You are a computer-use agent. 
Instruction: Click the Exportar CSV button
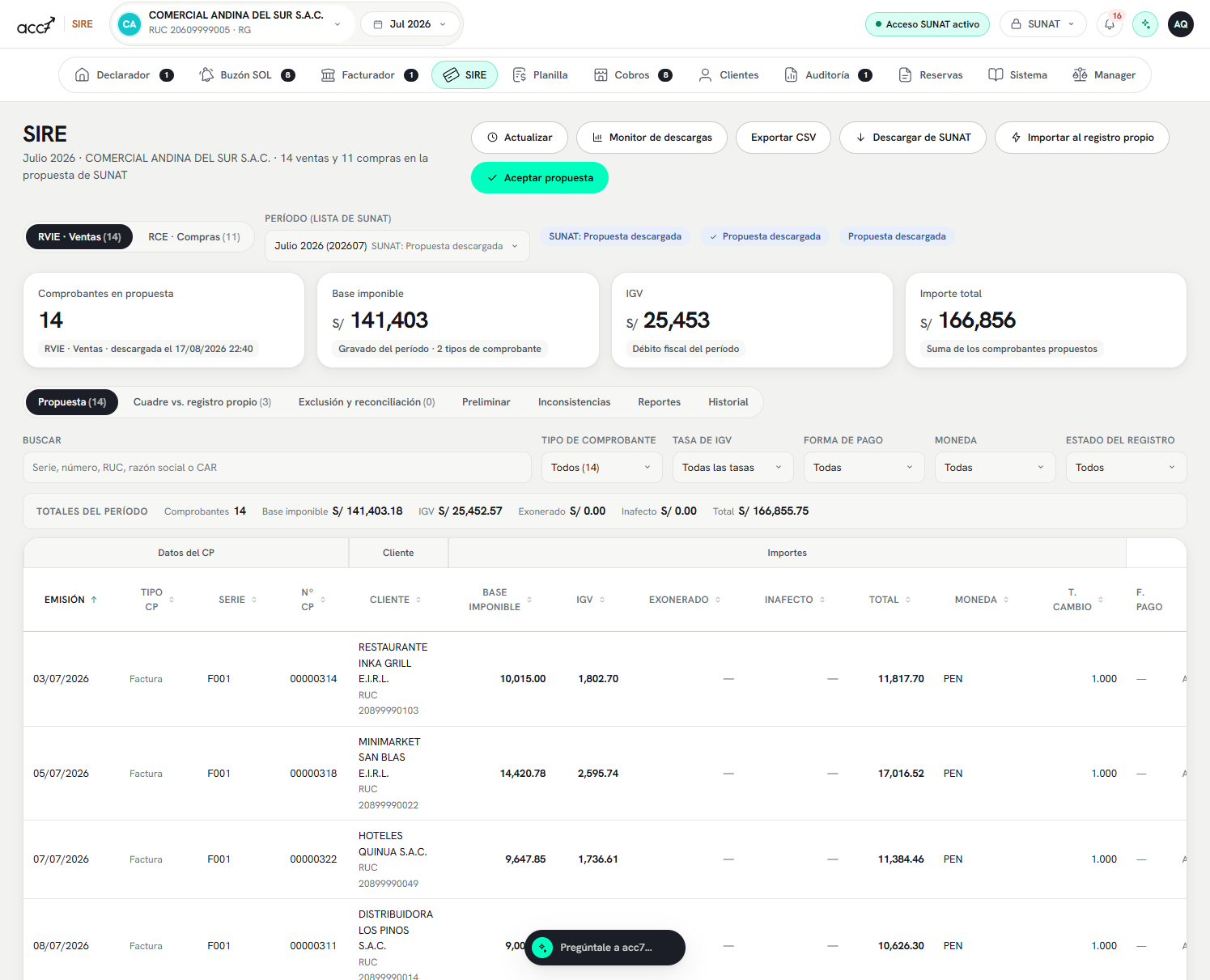783,138
